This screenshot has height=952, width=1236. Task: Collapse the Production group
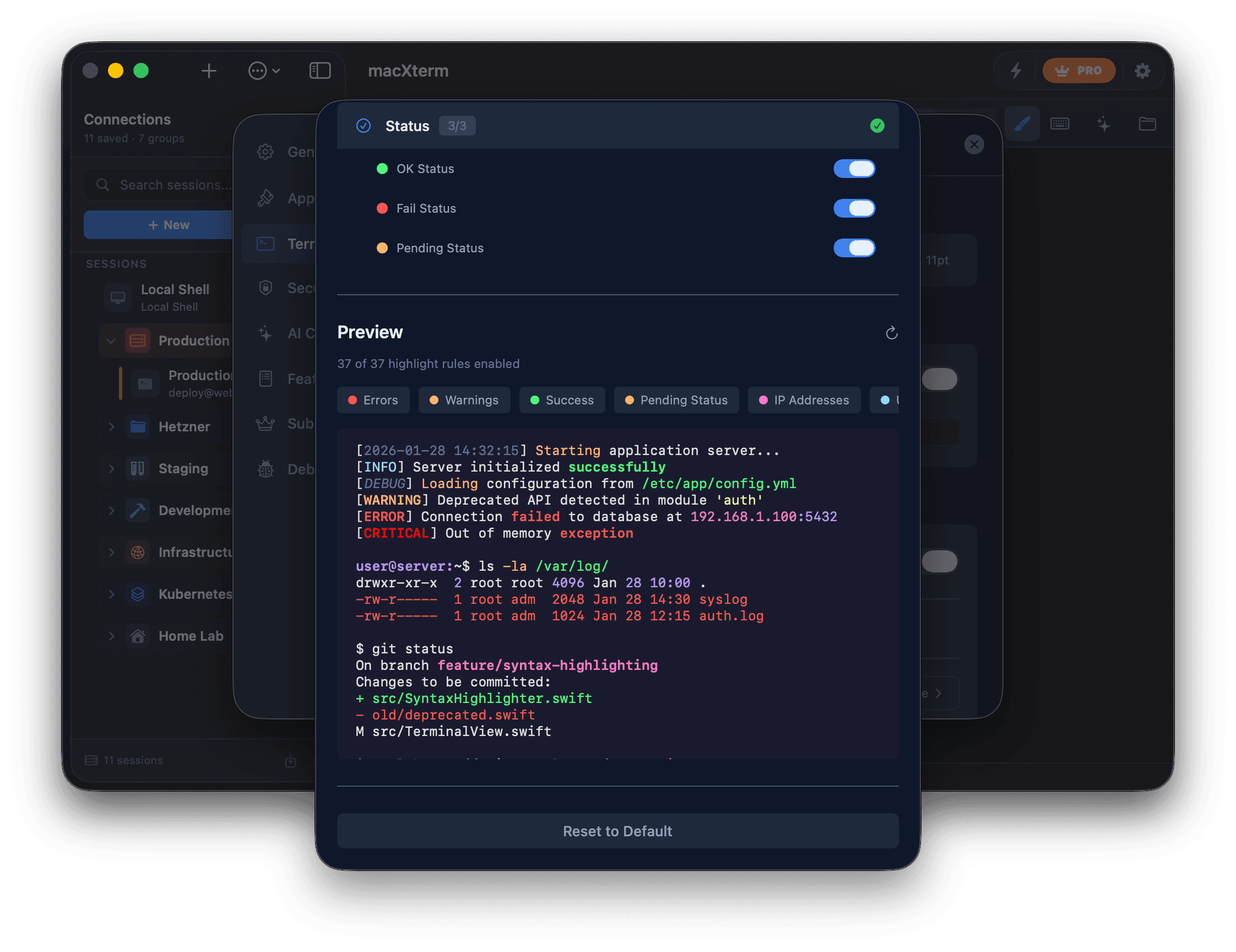pyautogui.click(x=111, y=340)
